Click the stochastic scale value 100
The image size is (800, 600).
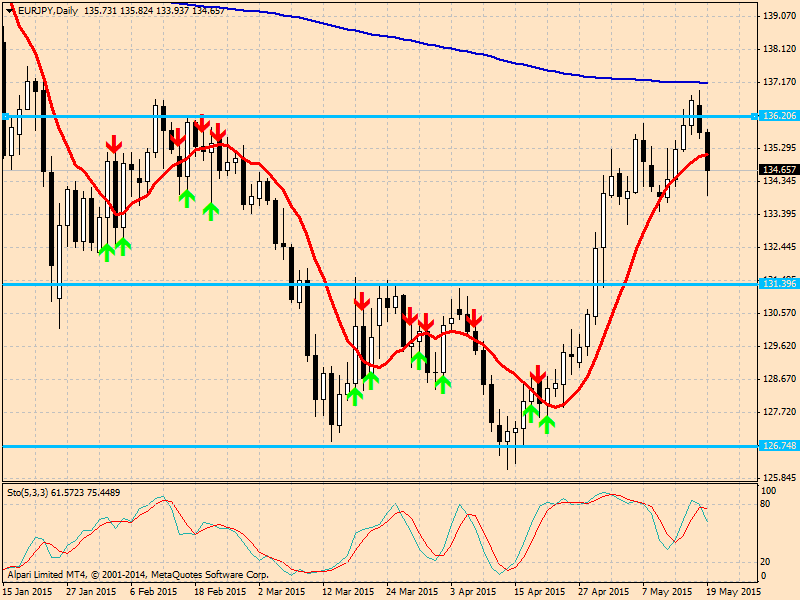point(768,491)
